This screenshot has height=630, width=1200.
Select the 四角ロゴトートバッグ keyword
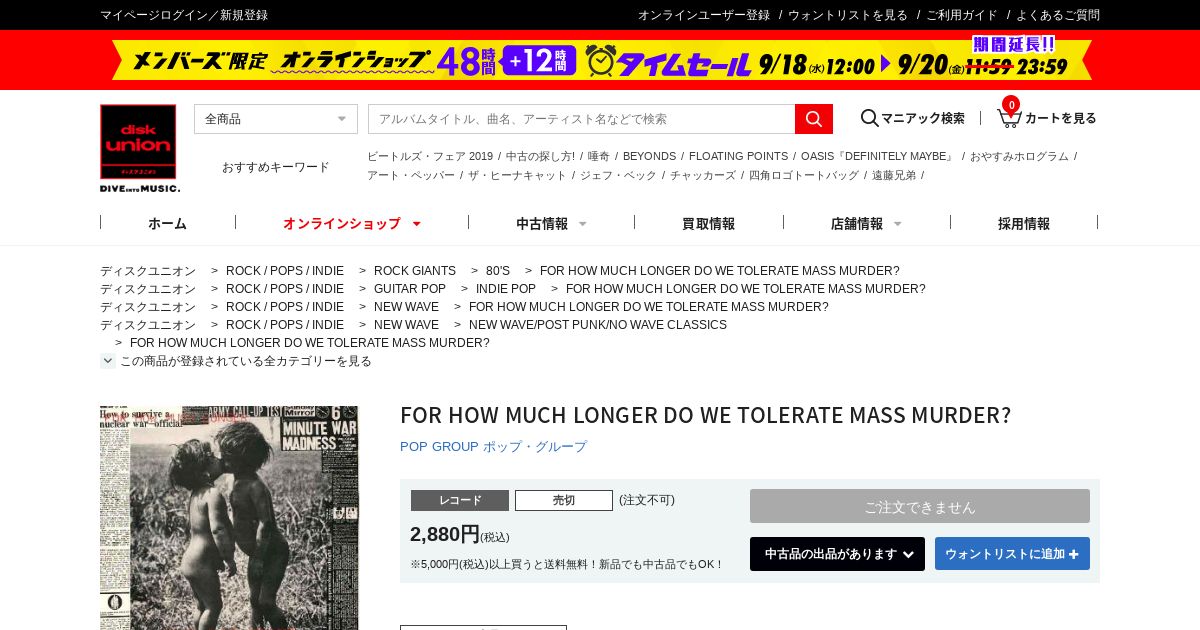point(804,175)
